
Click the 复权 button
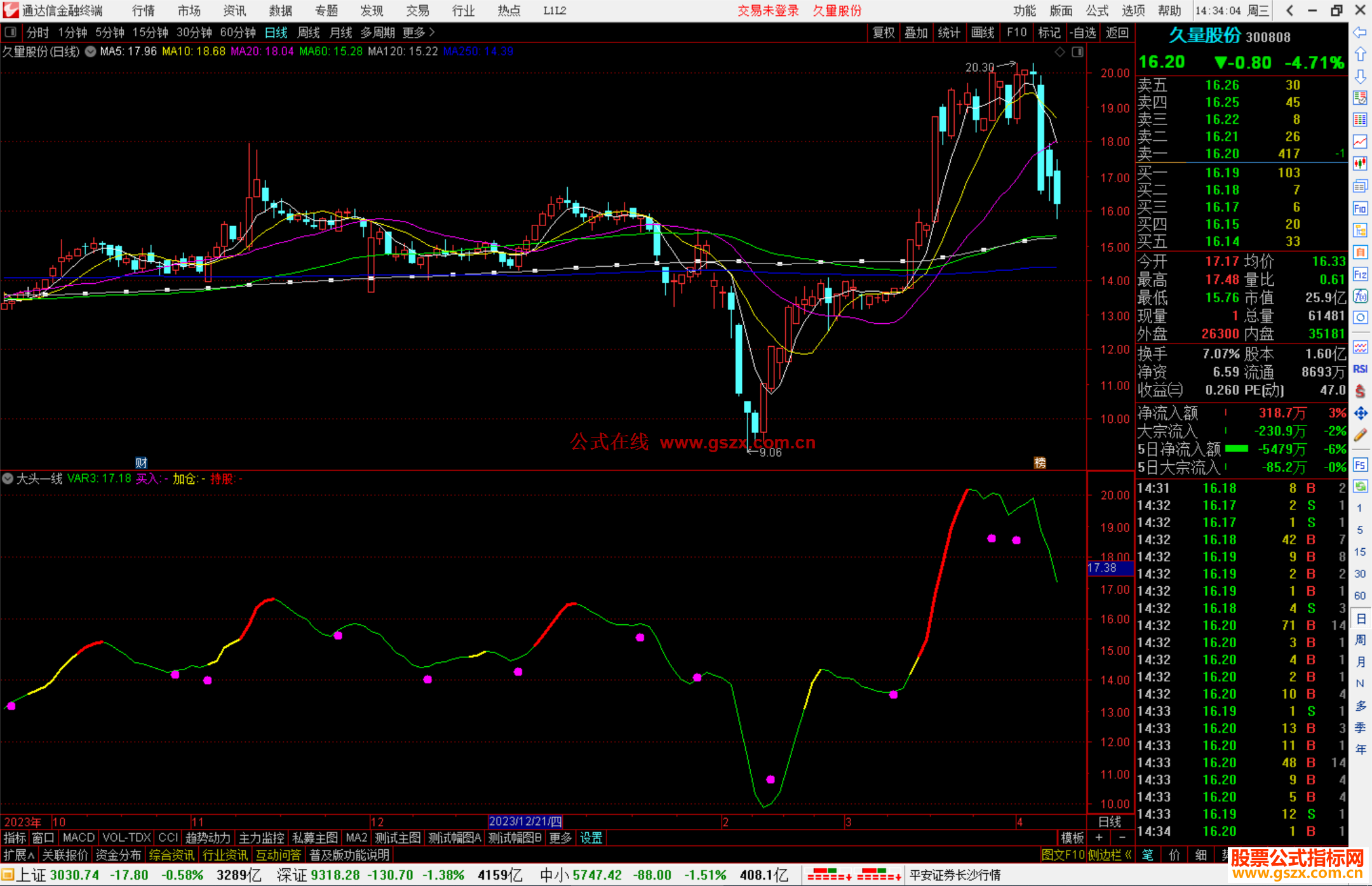(x=883, y=32)
